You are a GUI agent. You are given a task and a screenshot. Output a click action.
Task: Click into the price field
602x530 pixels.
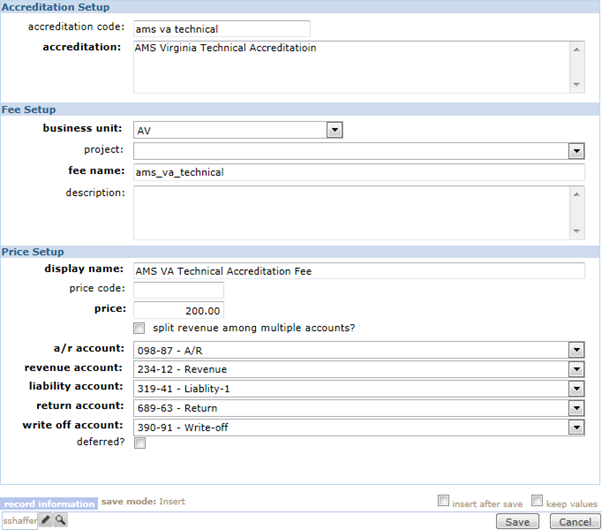pyautogui.click(x=178, y=310)
